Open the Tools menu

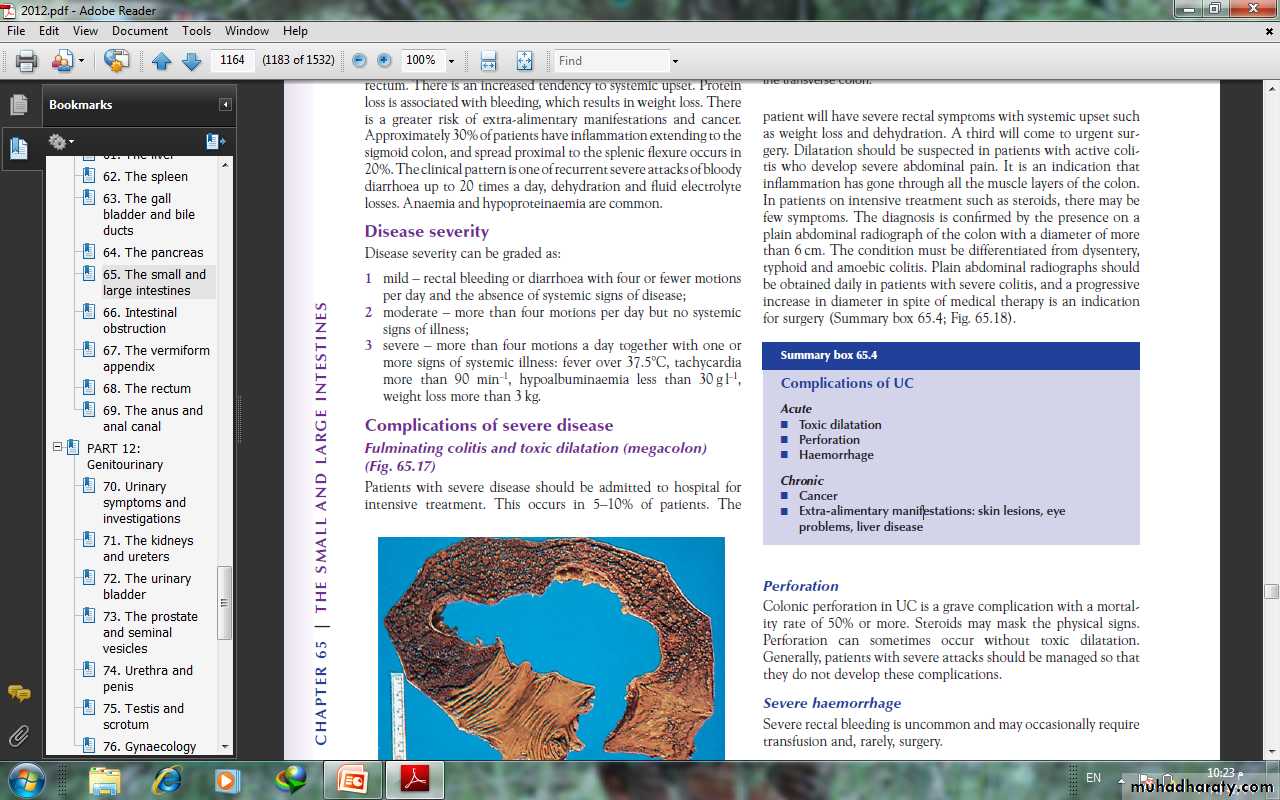coord(196,31)
